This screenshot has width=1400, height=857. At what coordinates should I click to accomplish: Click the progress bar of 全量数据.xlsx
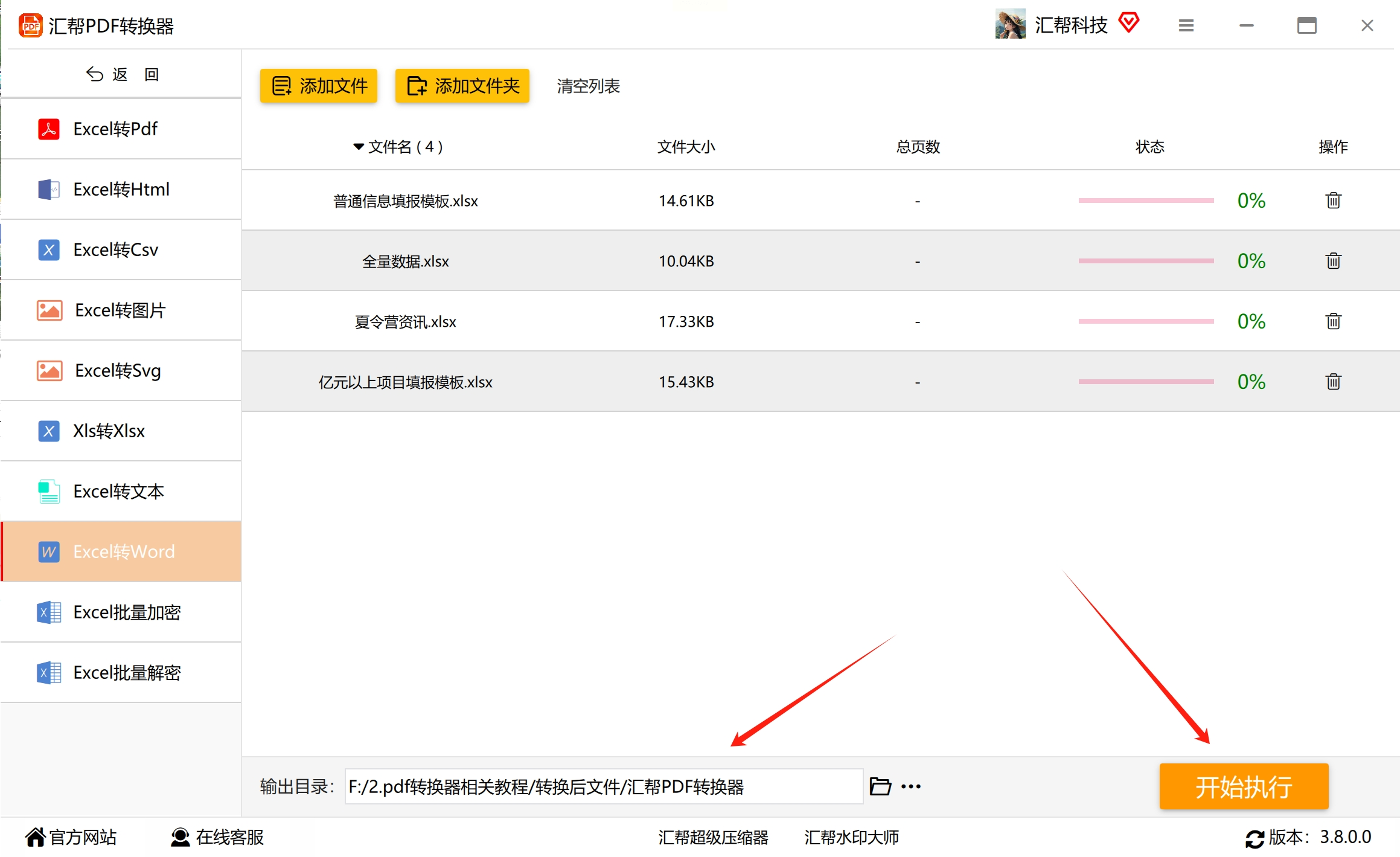click(x=1145, y=261)
